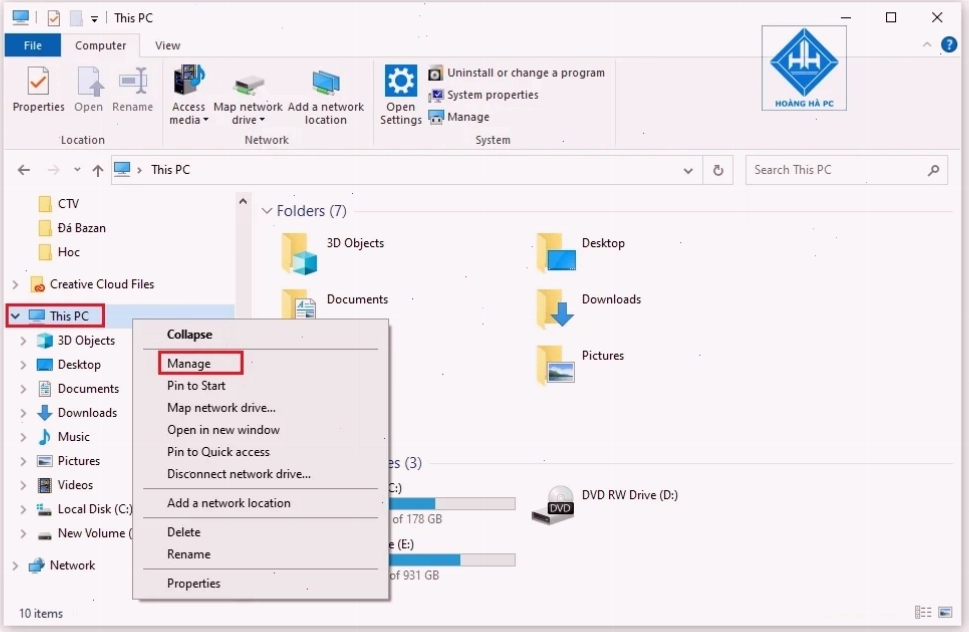Select DVD RW Drive (D:)
This screenshot has height=632, width=969.
604,505
